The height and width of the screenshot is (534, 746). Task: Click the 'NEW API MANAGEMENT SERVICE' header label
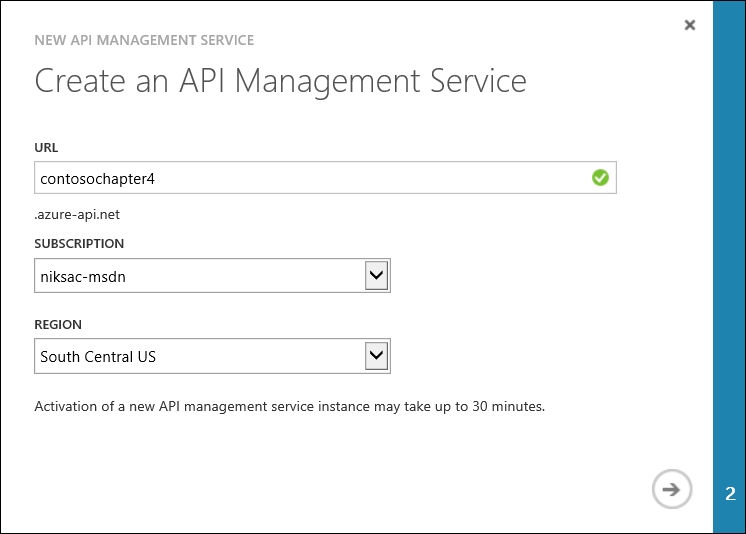(x=144, y=40)
